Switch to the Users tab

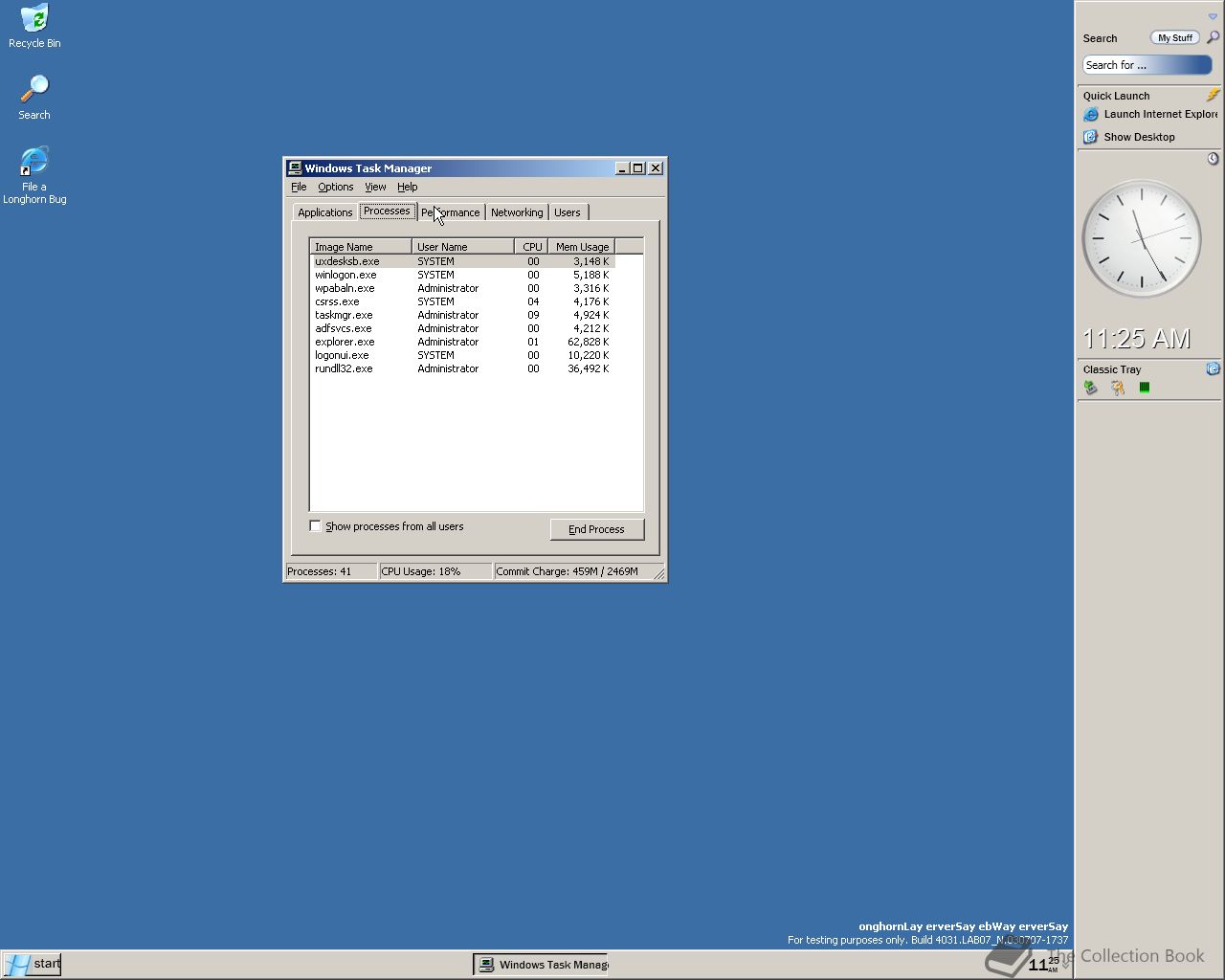coord(568,212)
